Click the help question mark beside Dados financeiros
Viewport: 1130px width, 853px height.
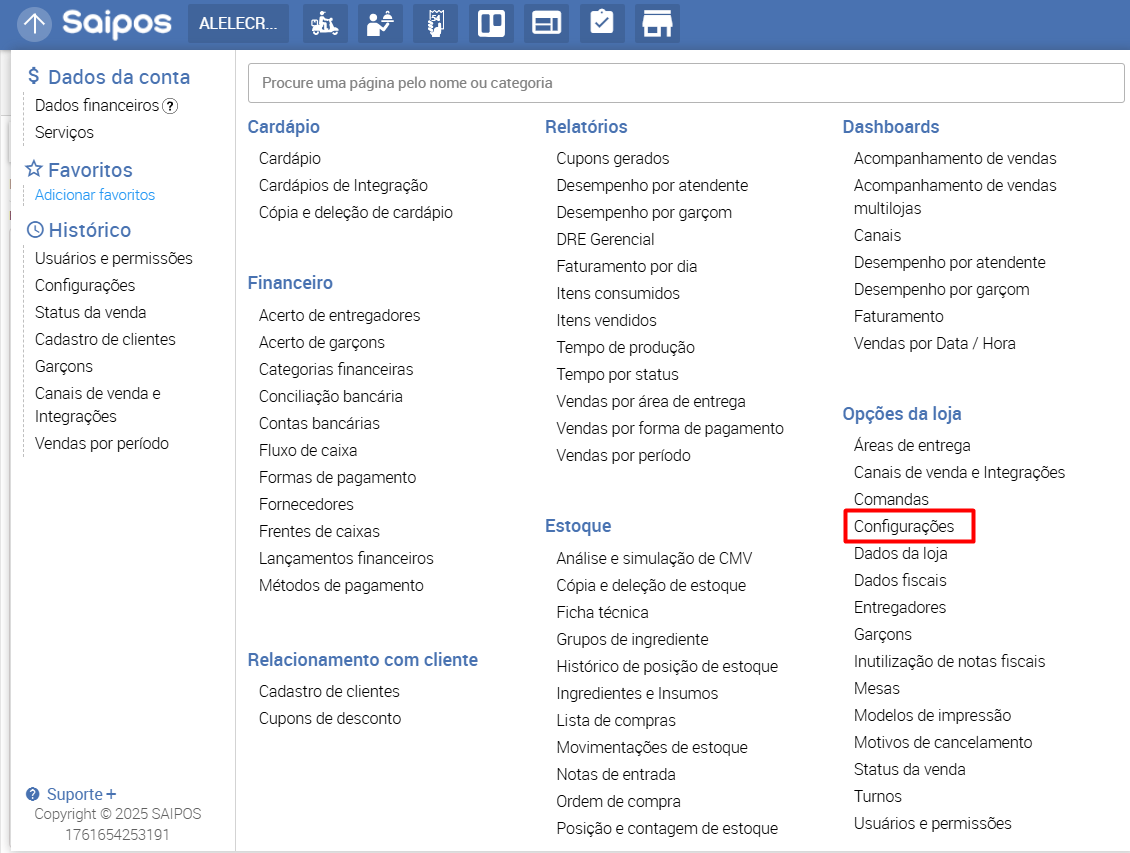point(170,106)
